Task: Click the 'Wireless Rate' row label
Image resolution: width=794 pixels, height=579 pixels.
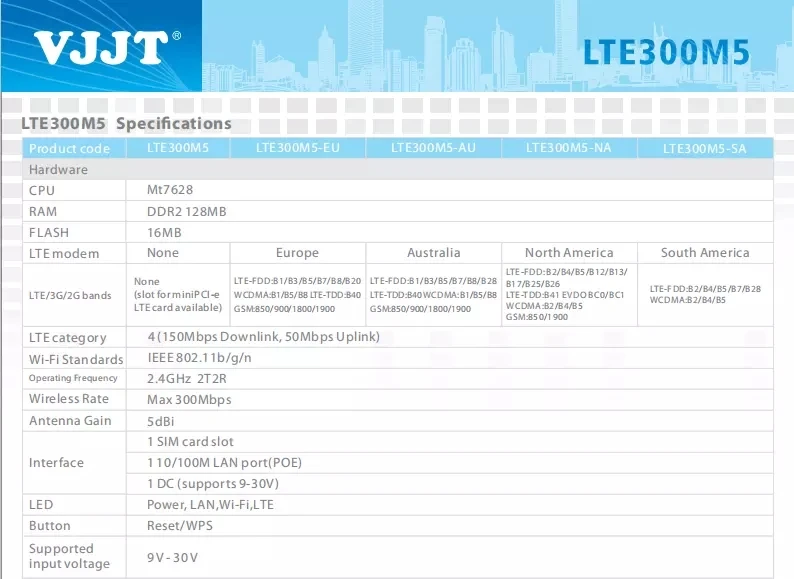Action: tap(69, 399)
